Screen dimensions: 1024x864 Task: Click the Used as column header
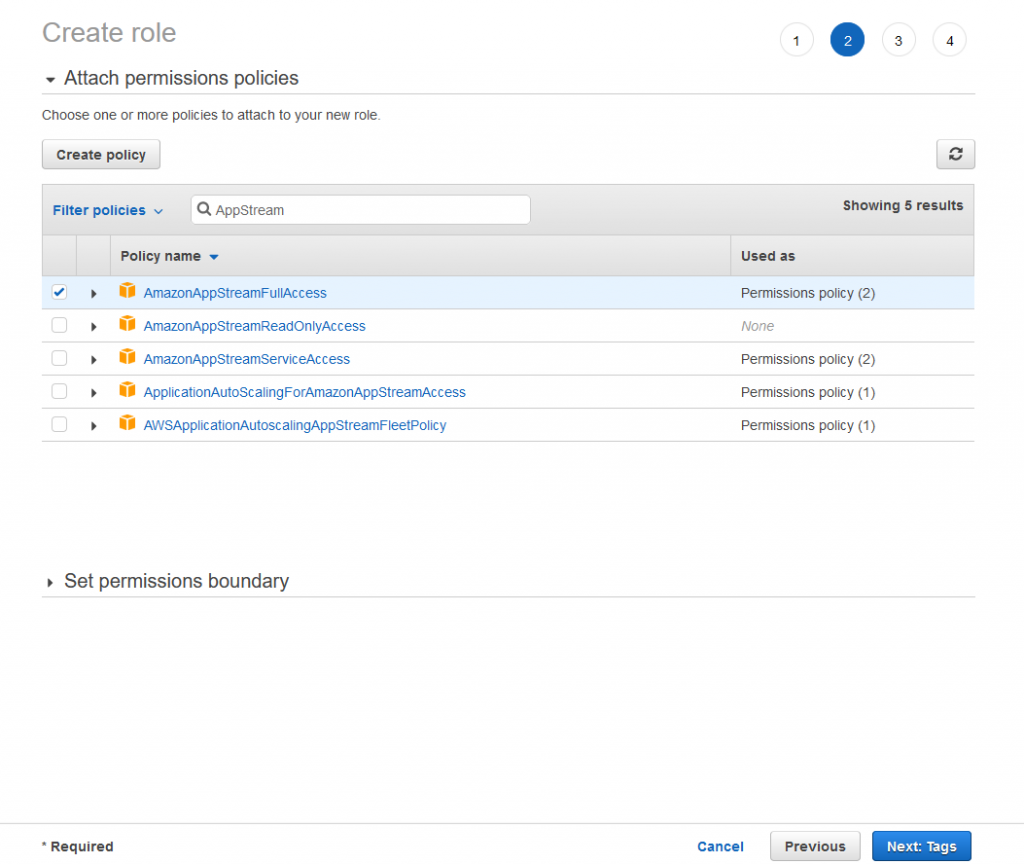click(768, 256)
